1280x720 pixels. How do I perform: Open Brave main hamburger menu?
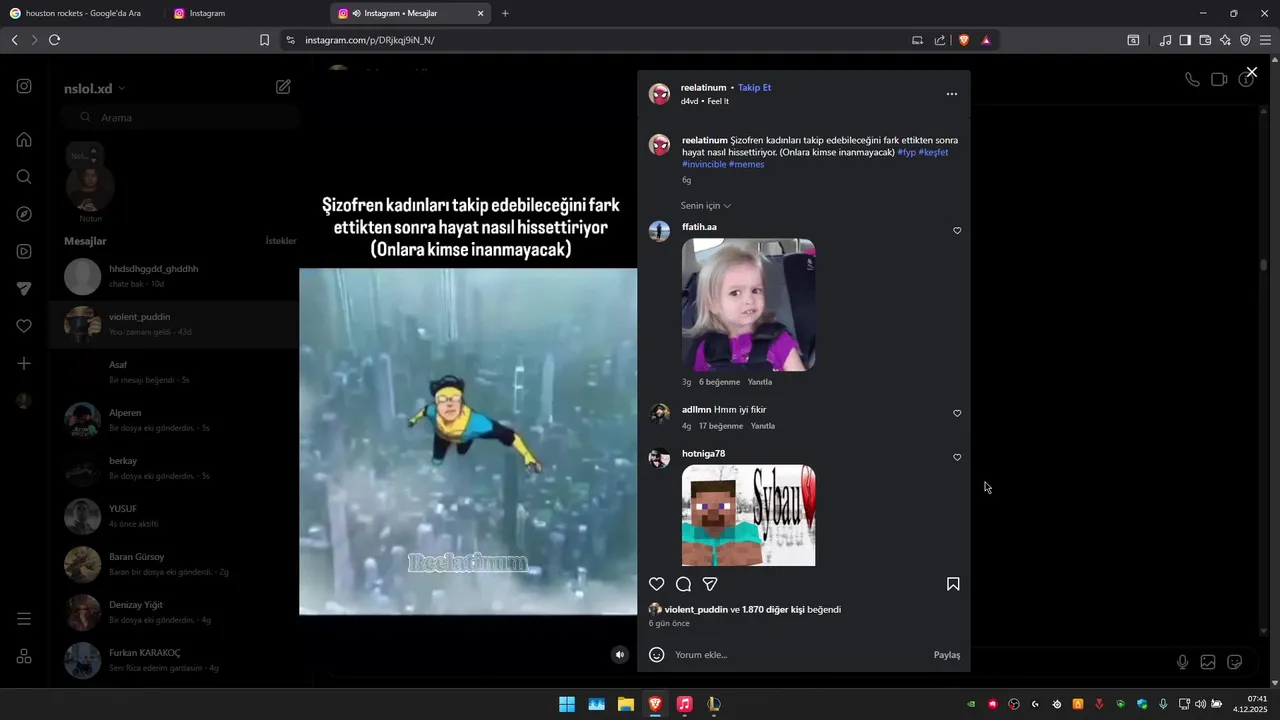coord(1265,40)
